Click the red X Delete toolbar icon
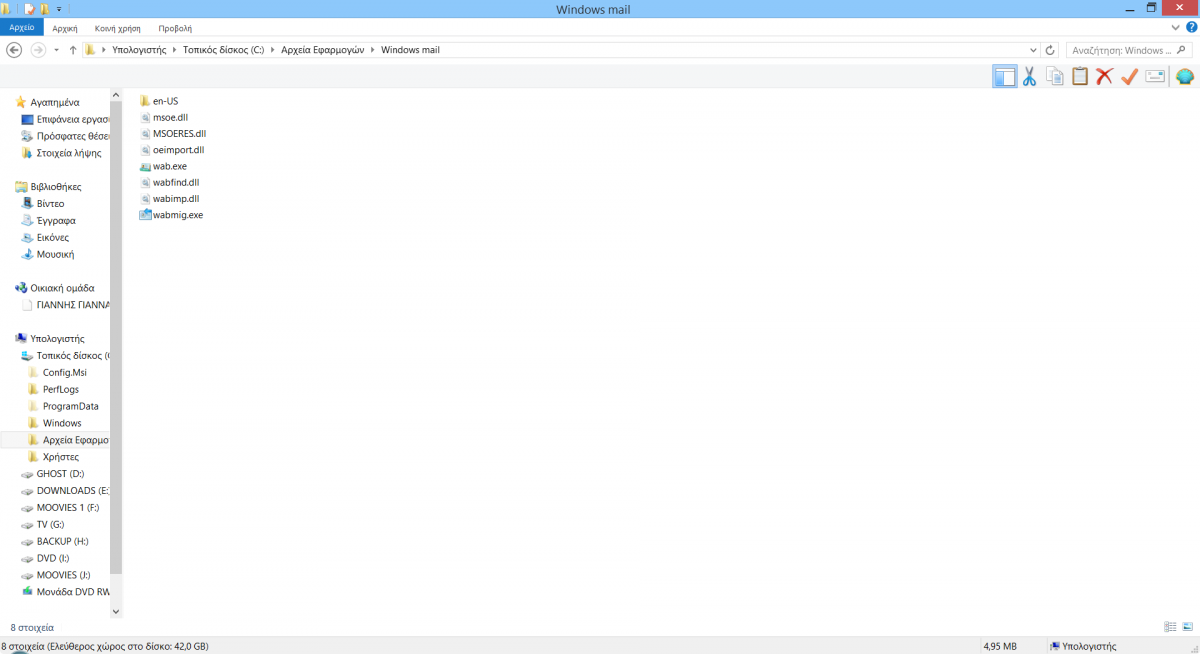The width and height of the screenshot is (1200, 654). [x=1104, y=76]
